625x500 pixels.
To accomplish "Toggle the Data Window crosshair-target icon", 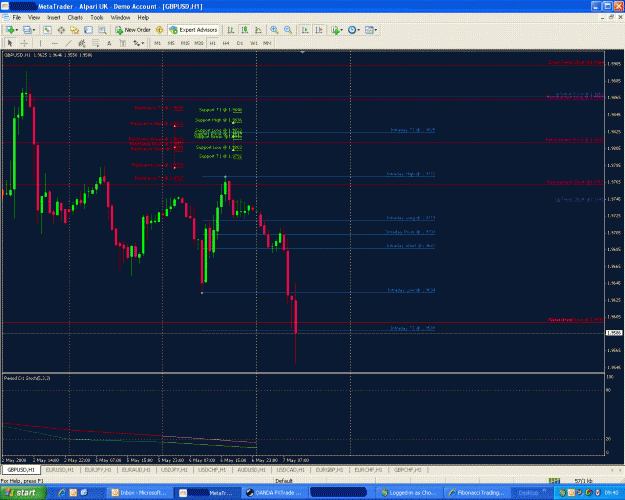I will [x=61, y=30].
